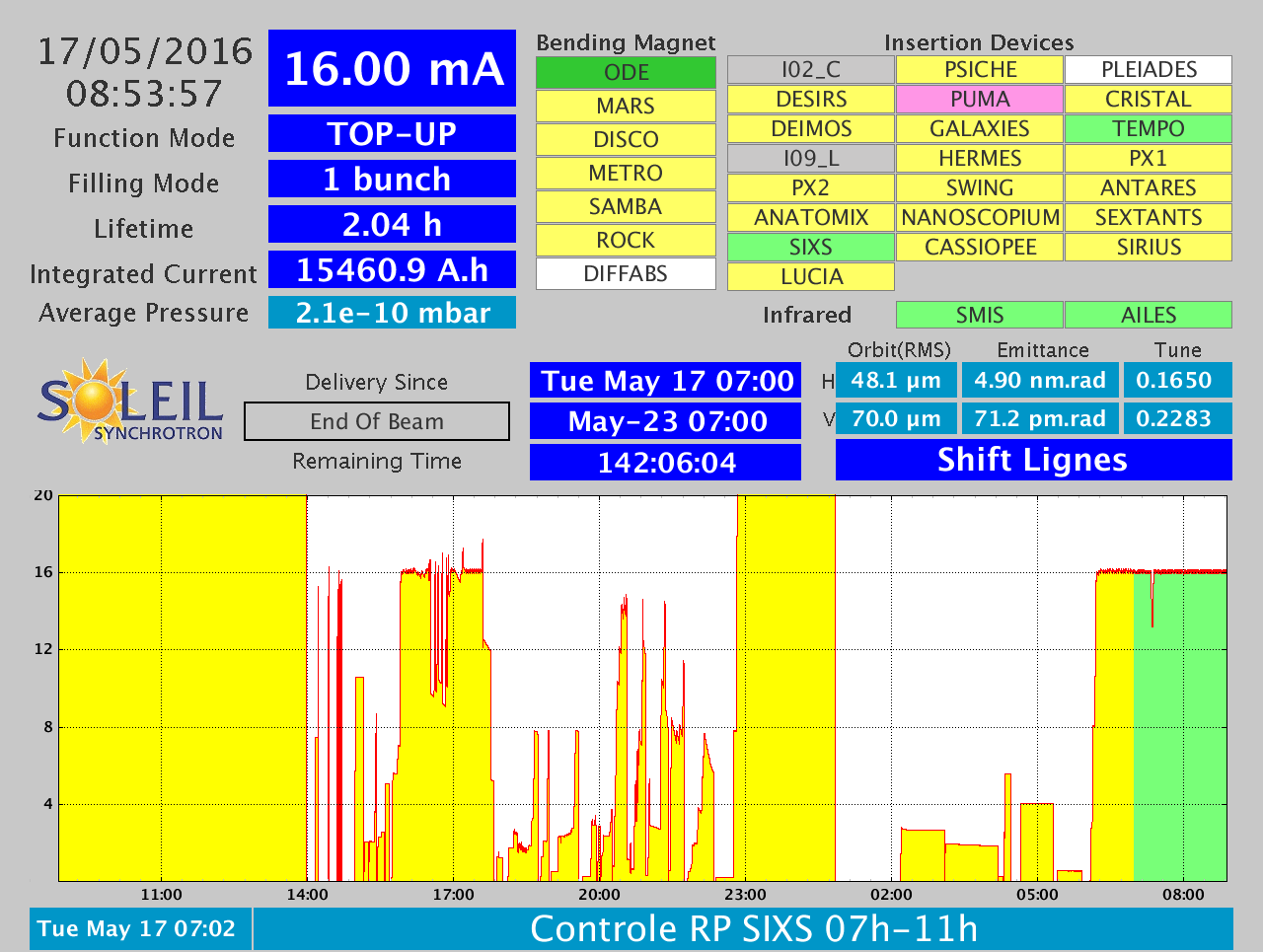Select the 71.2 pm.rad emittance value
Screen dimensions: 1263x952
click(x=1040, y=418)
